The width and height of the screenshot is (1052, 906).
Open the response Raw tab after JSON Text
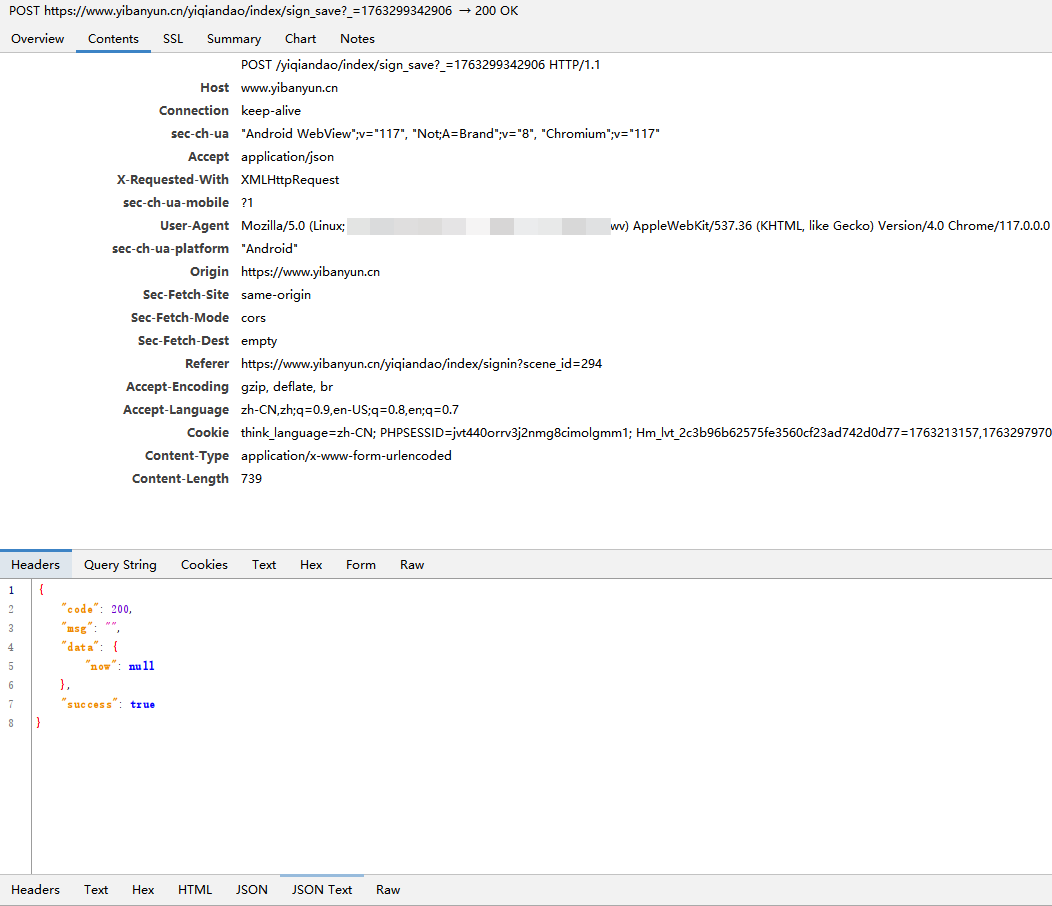coord(388,890)
